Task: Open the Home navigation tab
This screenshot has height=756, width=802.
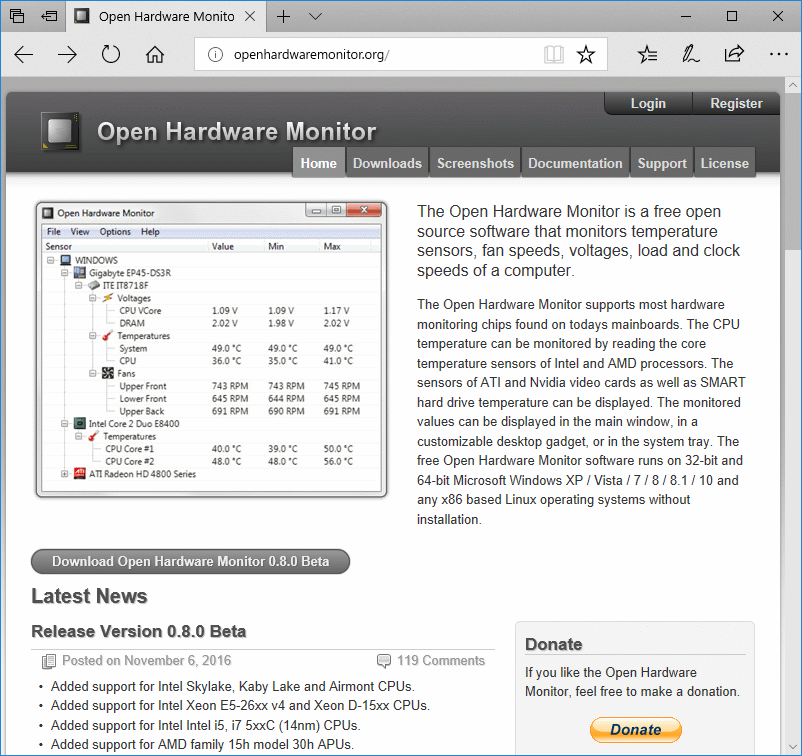Action: point(319,163)
